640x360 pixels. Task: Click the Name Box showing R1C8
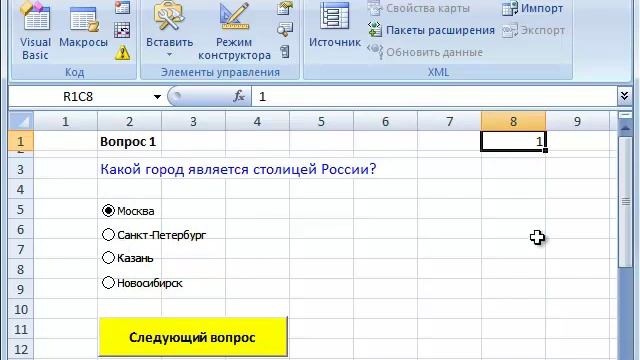(x=78, y=97)
